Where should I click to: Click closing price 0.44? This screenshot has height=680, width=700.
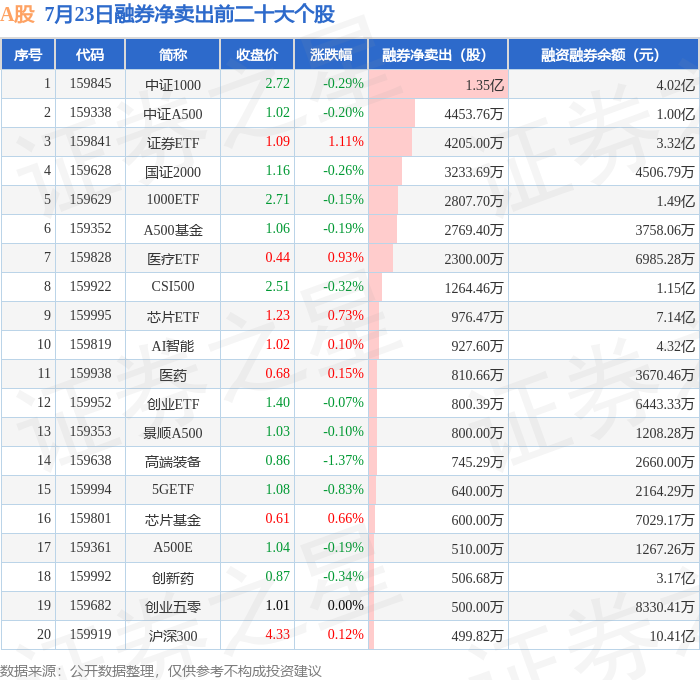277,258
